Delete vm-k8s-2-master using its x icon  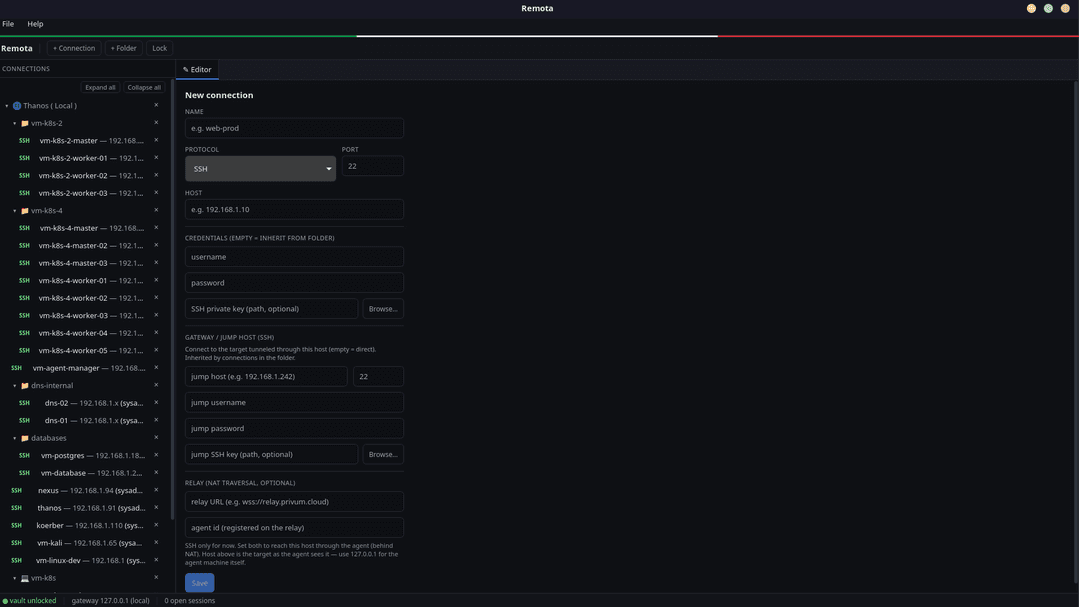coord(156,140)
